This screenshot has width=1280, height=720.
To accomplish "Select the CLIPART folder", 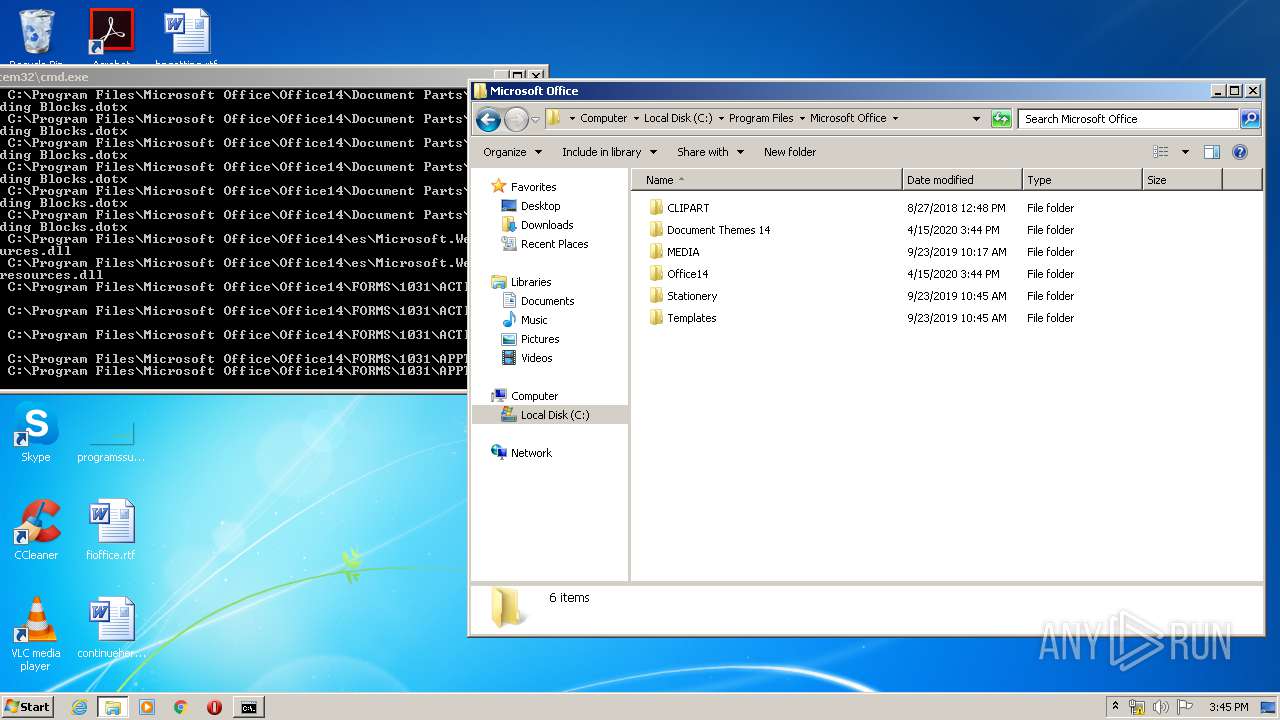I will click(x=688, y=208).
